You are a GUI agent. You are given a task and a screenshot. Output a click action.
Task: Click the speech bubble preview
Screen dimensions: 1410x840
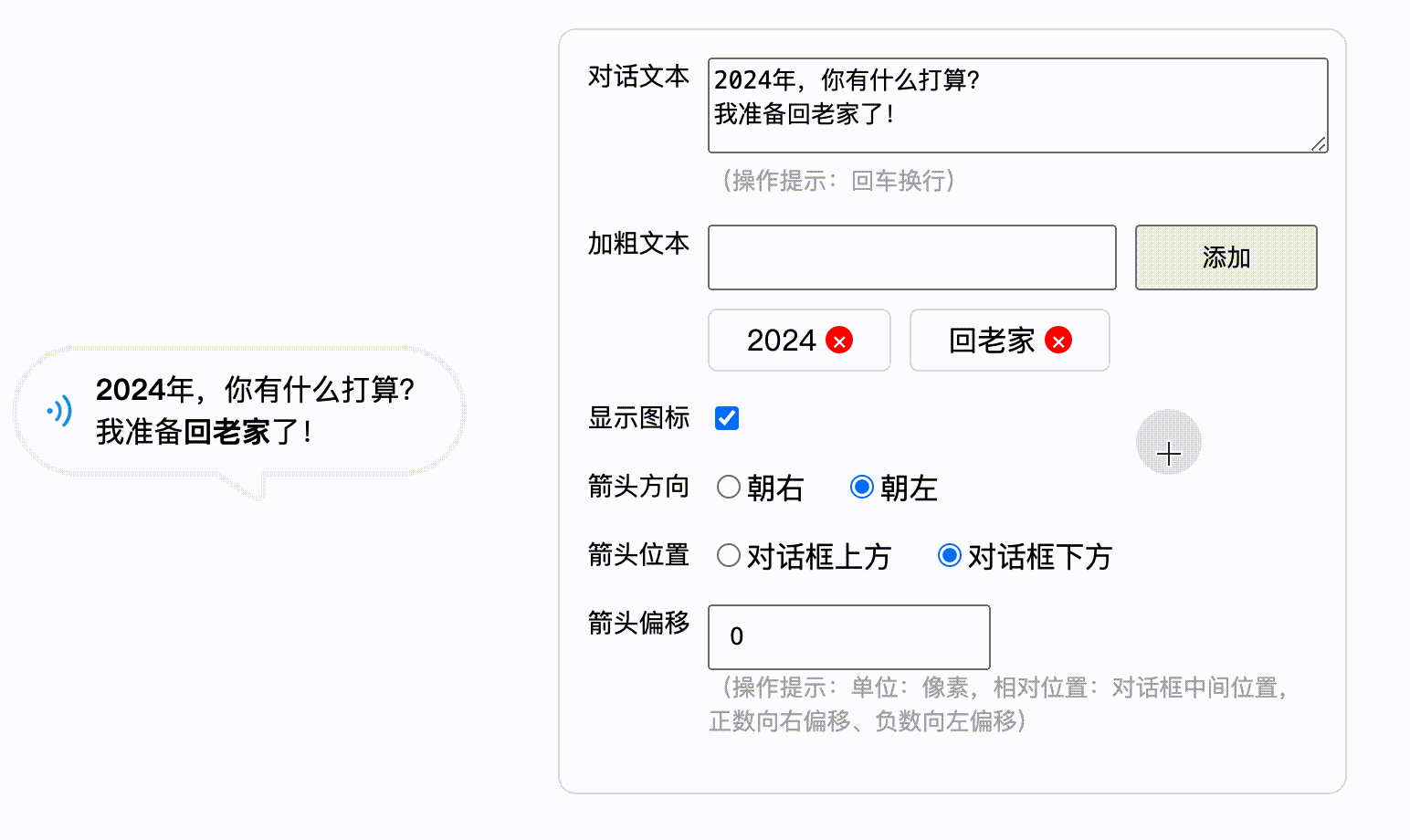242,411
